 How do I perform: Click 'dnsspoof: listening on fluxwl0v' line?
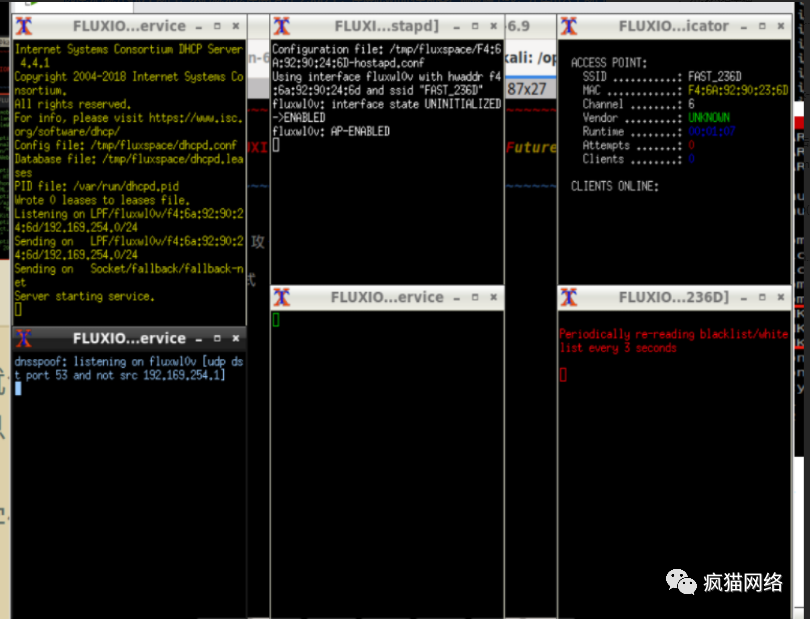[129, 362]
